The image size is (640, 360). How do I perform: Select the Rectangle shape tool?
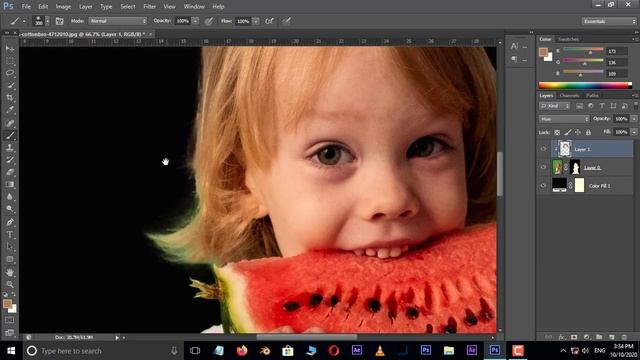(x=10, y=259)
